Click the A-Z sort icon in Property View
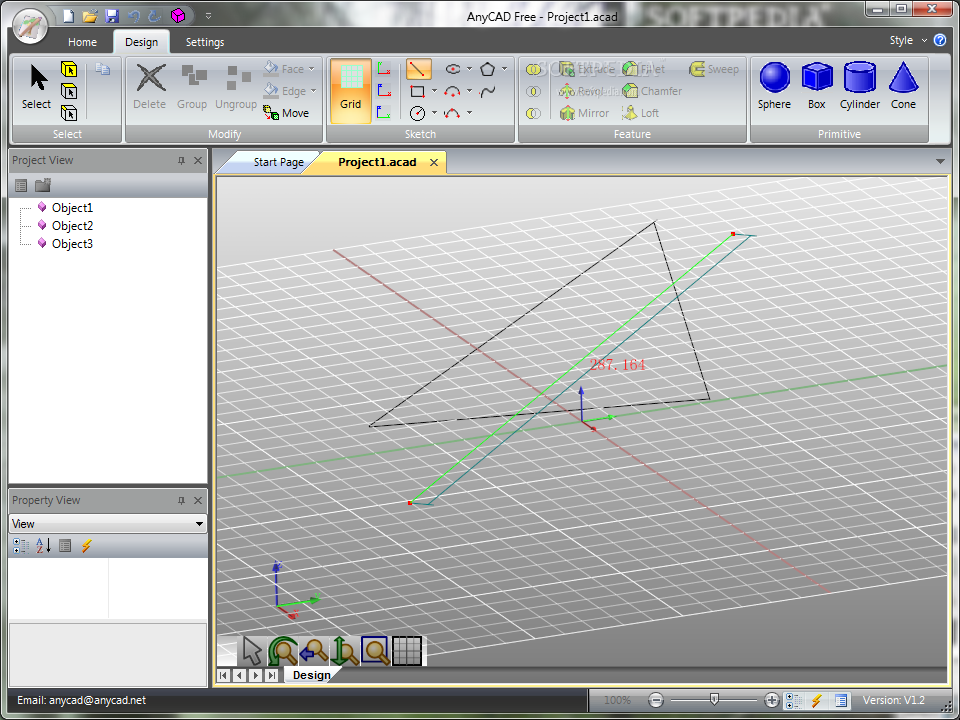Image resolution: width=960 pixels, height=720 pixels. (x=43, y=546)
